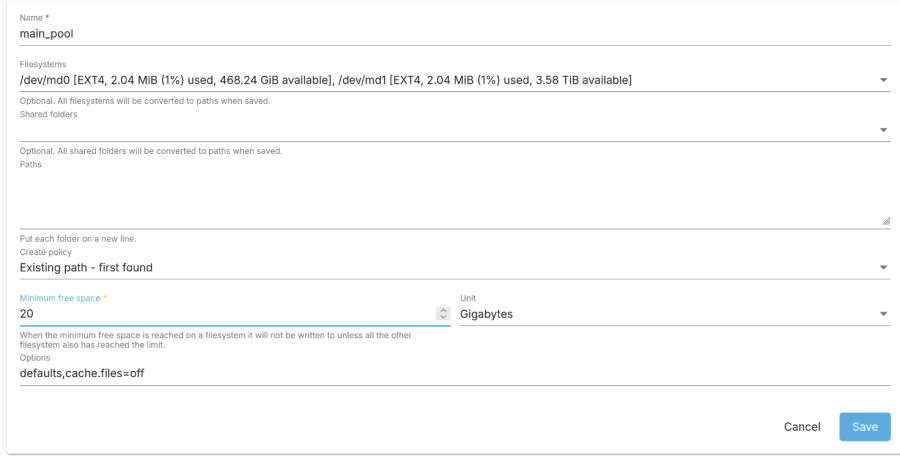
Task: Click the 'Minimum free space' field label
Action: pyautogui.click(x=60, y=298)
